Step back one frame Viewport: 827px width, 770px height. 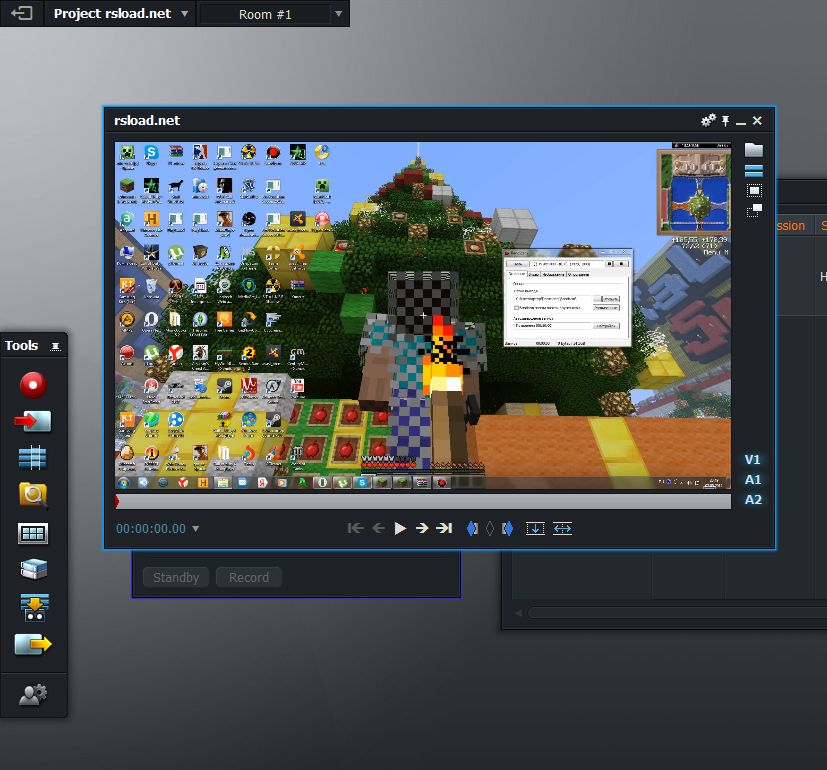(x=378, y=528)
